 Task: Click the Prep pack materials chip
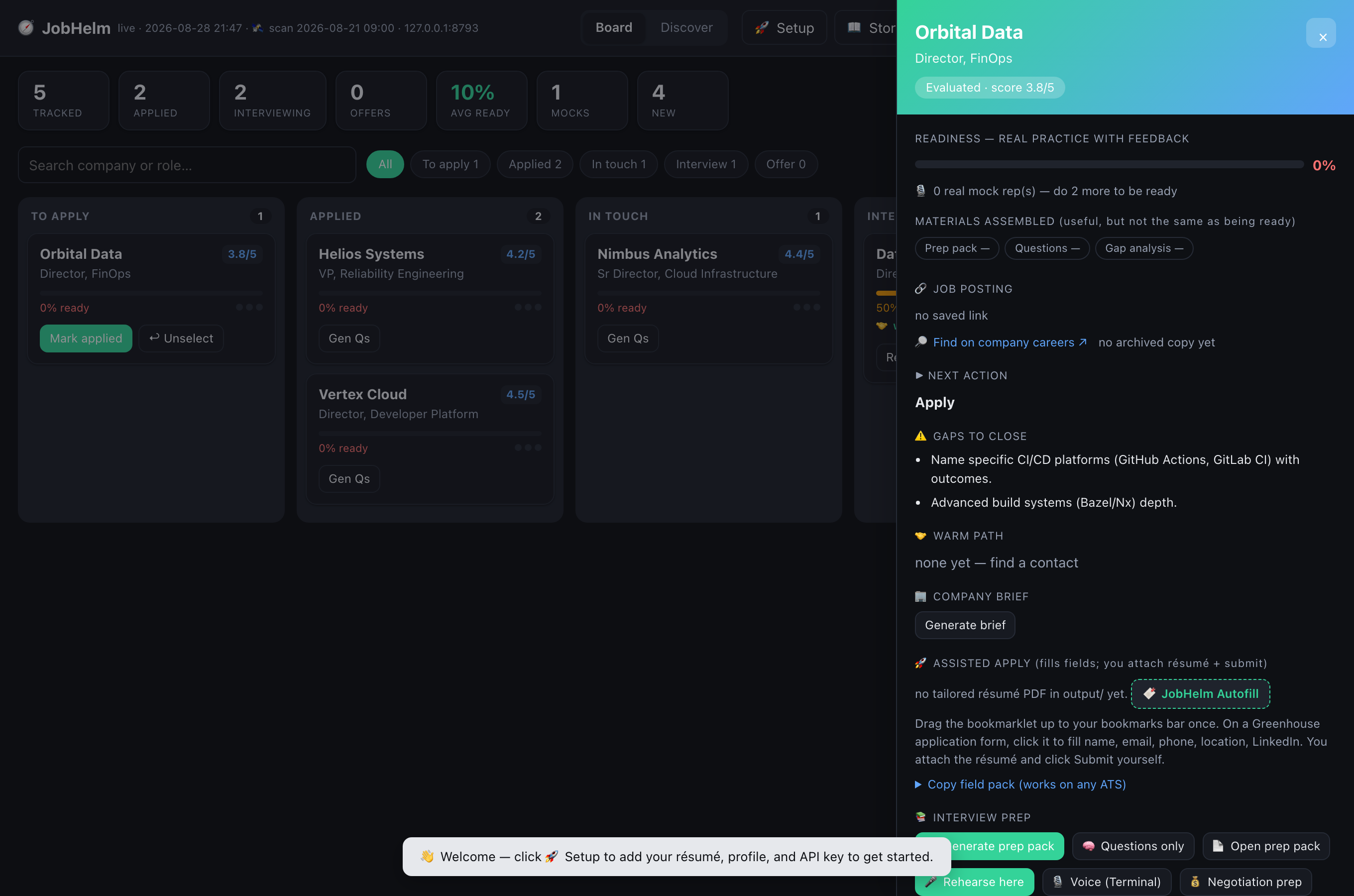coord(957,248)
